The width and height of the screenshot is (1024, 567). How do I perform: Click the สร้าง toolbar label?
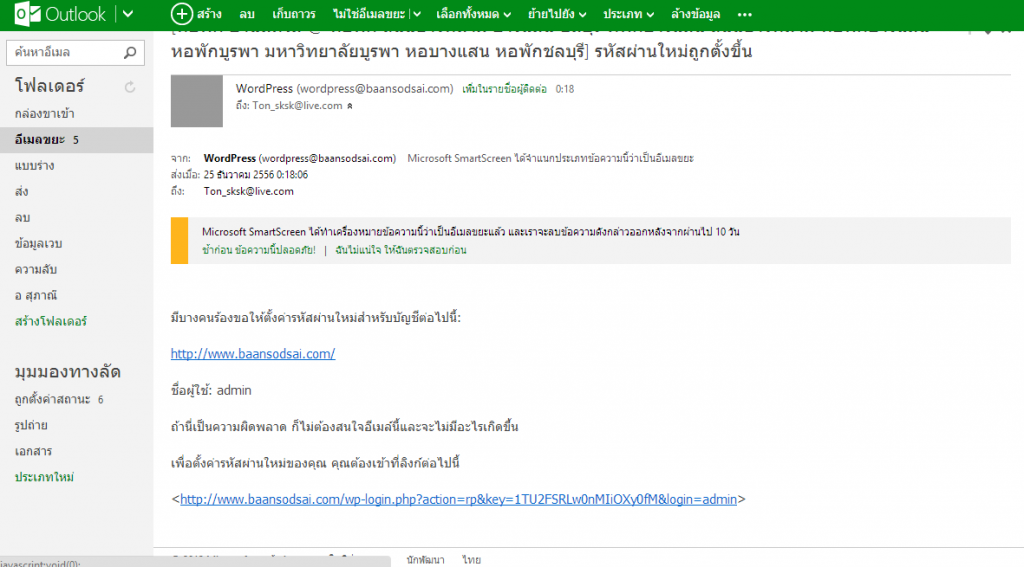coord(209,14)
